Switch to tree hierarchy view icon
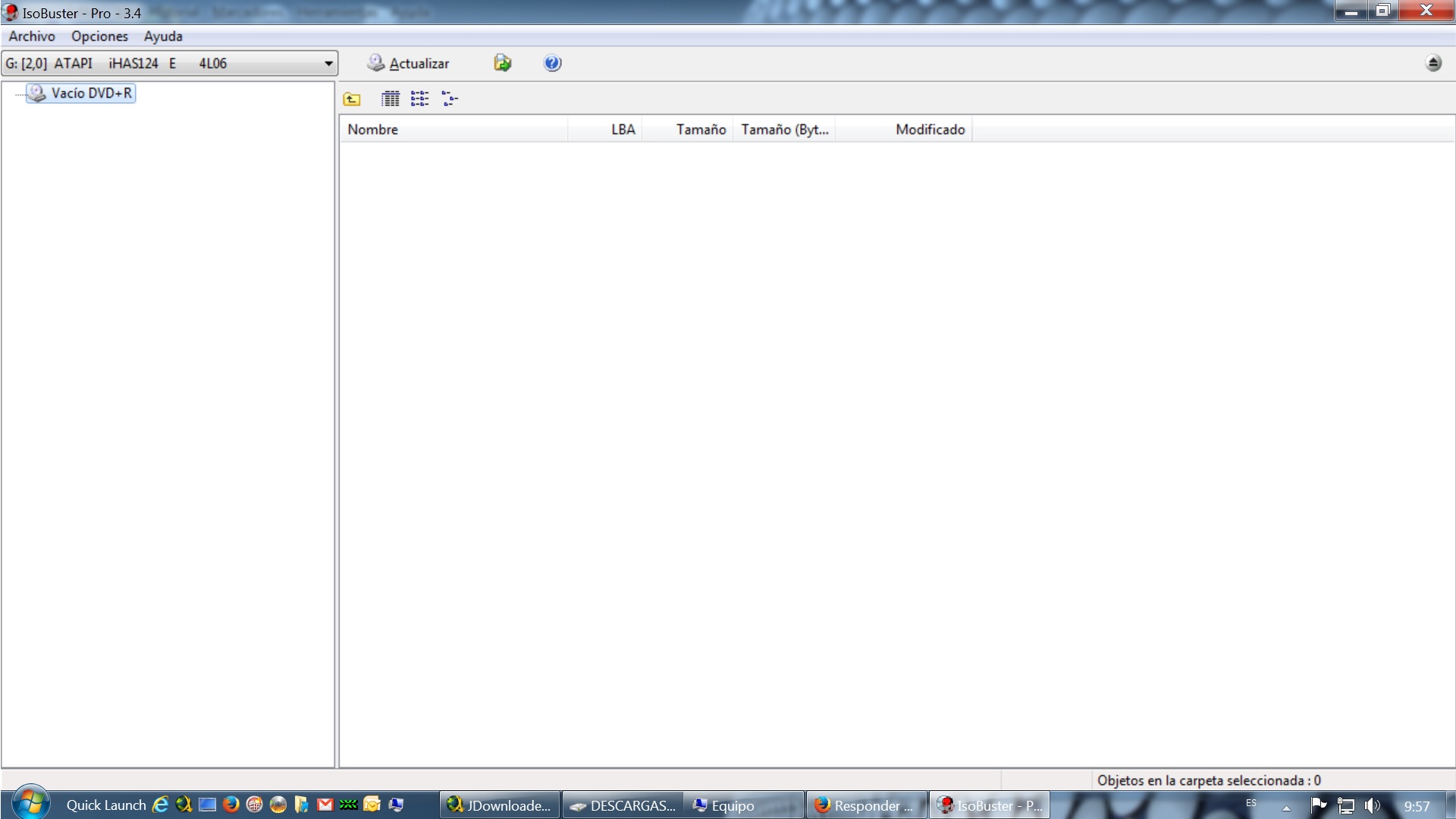 [450, 99]
